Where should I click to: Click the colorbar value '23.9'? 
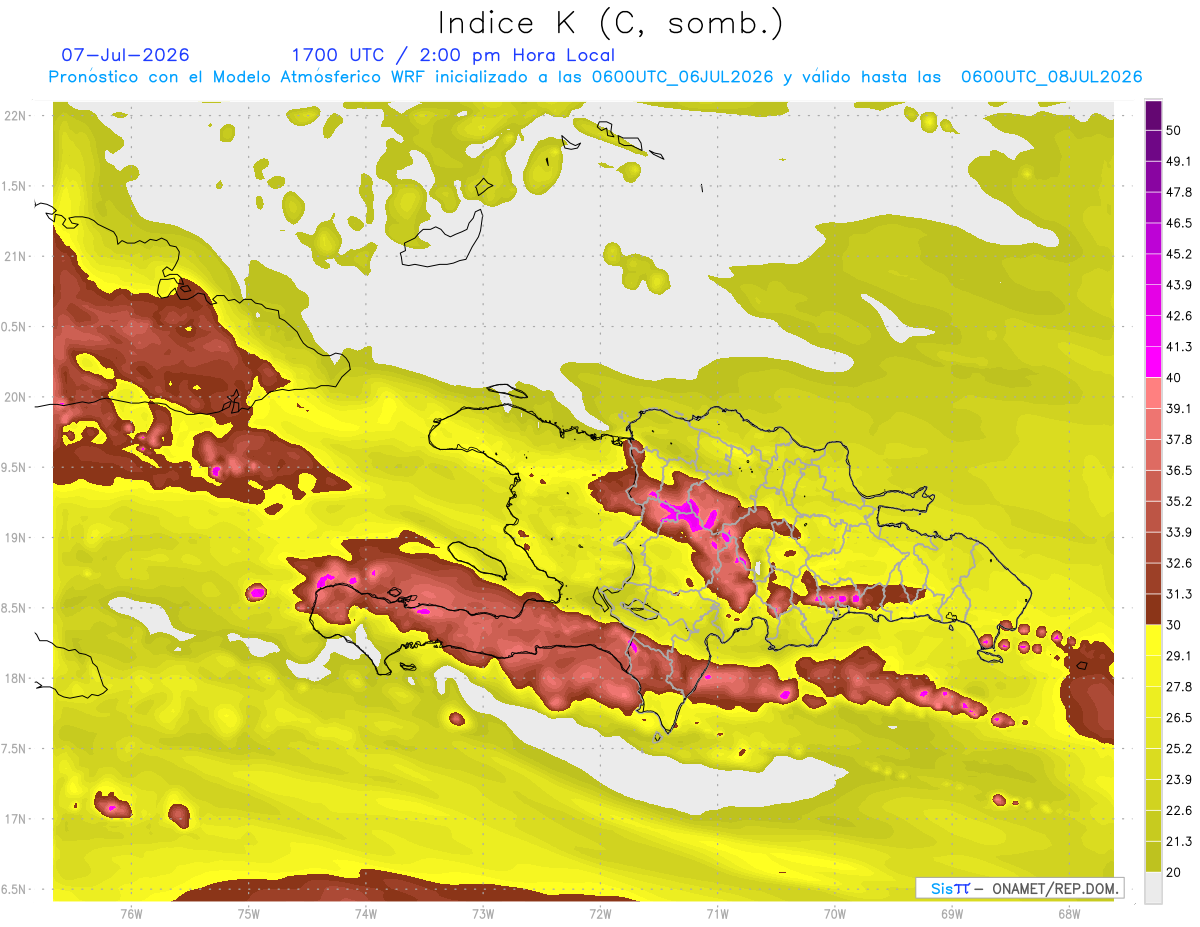[1178, 779]
